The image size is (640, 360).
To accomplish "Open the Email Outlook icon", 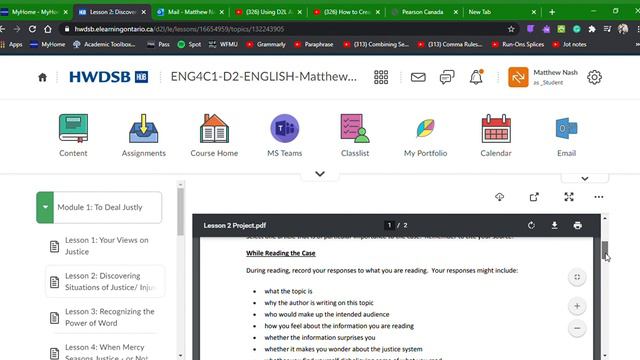I will click(567, 128).
